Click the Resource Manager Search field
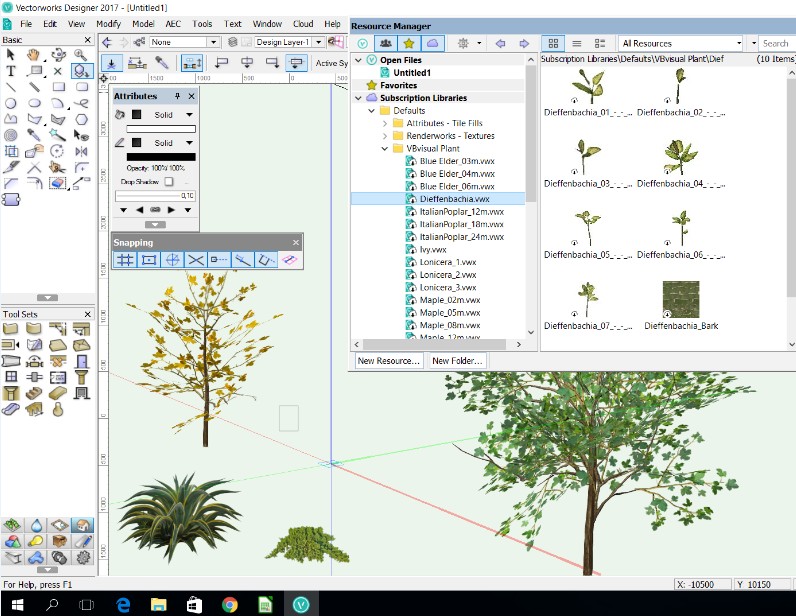The width and height of the screenshot is (796, 616). pyautogui.click(x=776, y=43)
